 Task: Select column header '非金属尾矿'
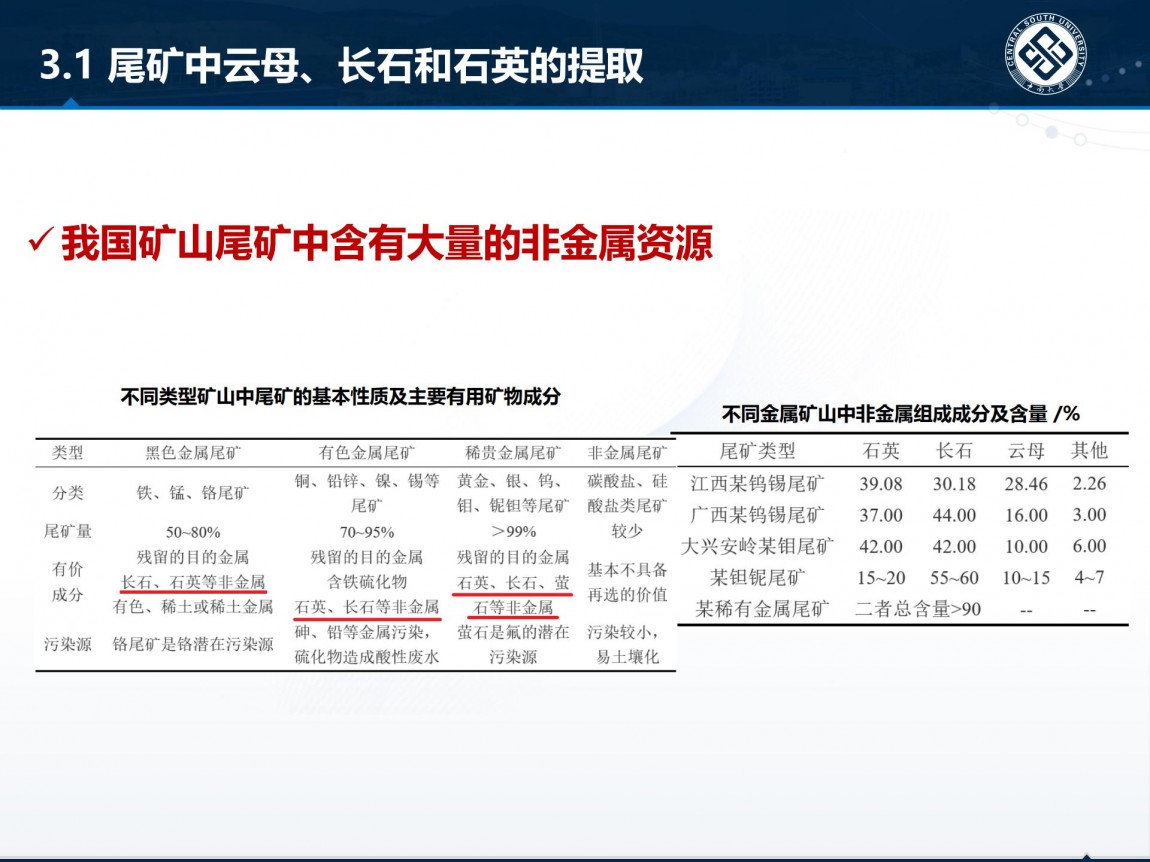coord(627,453)
